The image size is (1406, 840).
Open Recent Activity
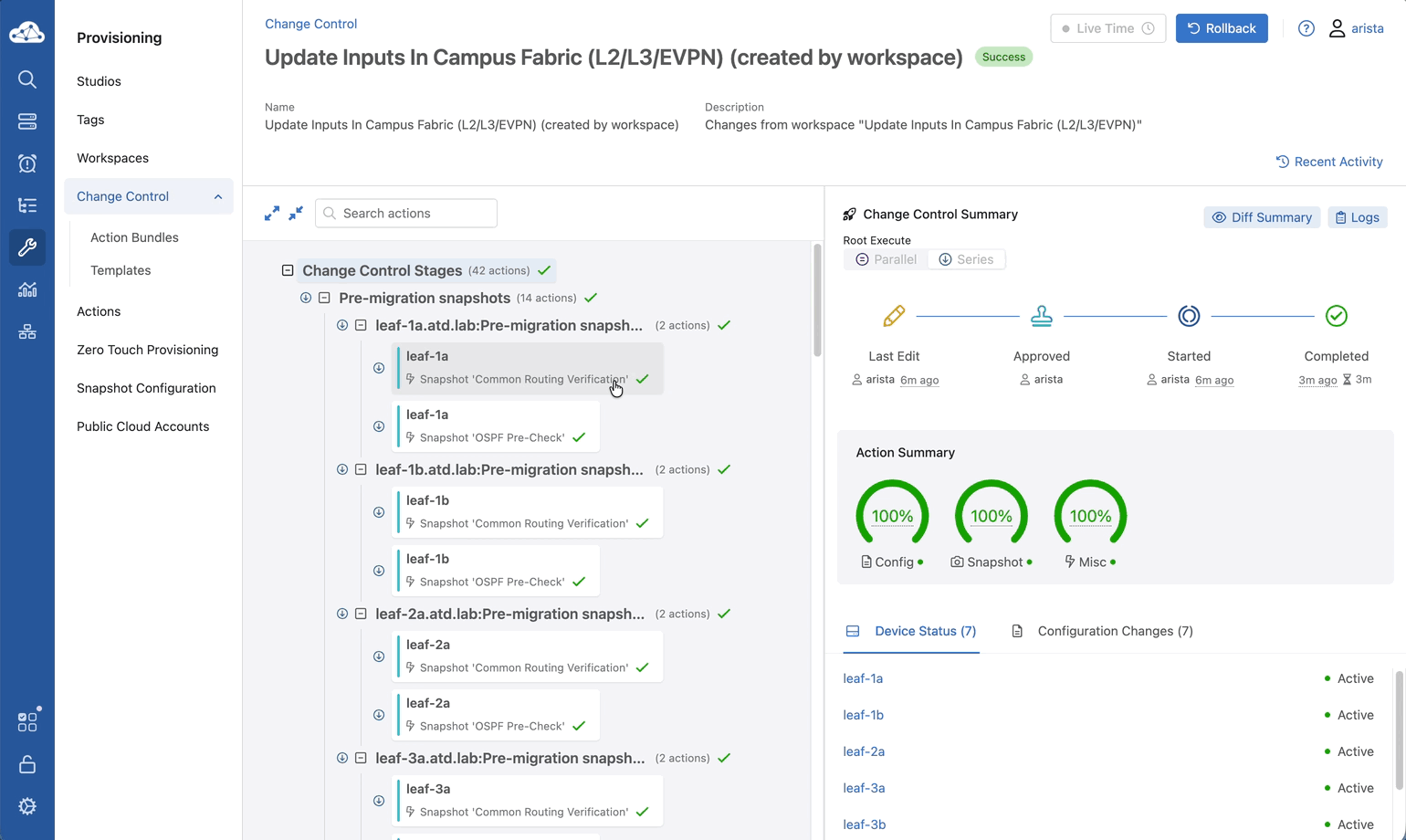click(x=1329, y=162)
